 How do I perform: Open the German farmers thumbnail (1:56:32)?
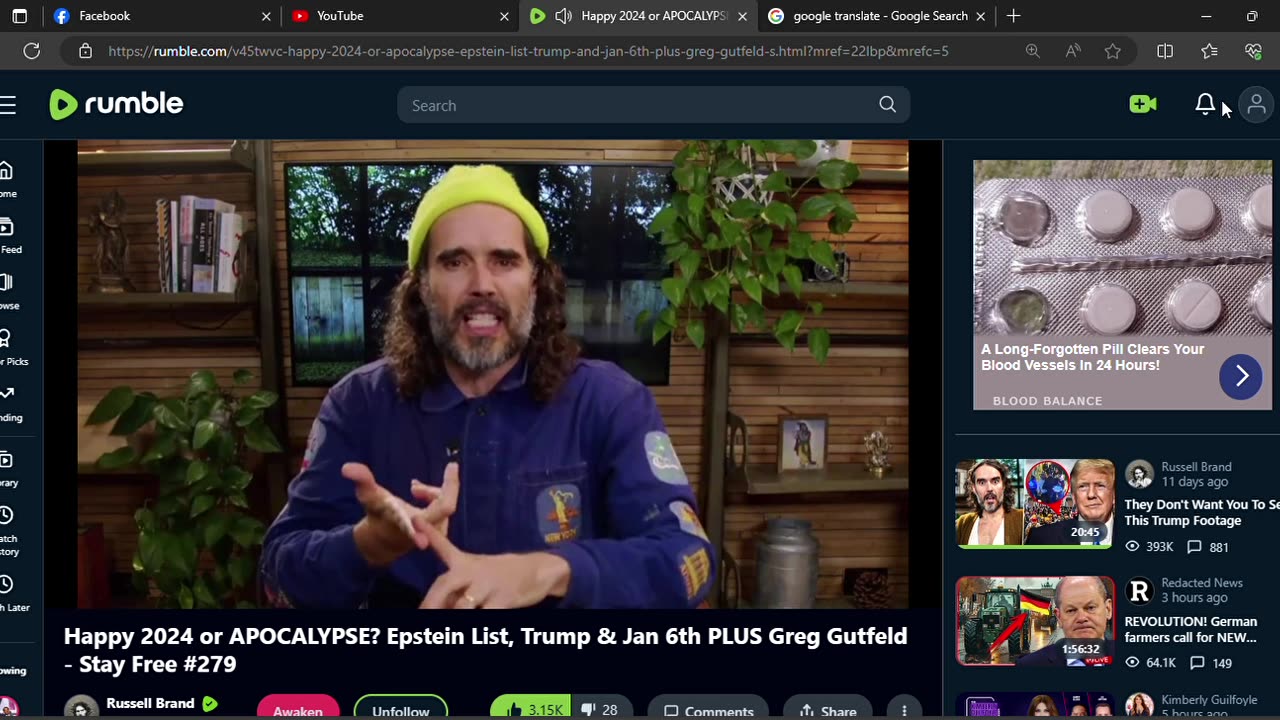tap(1034, 620)
